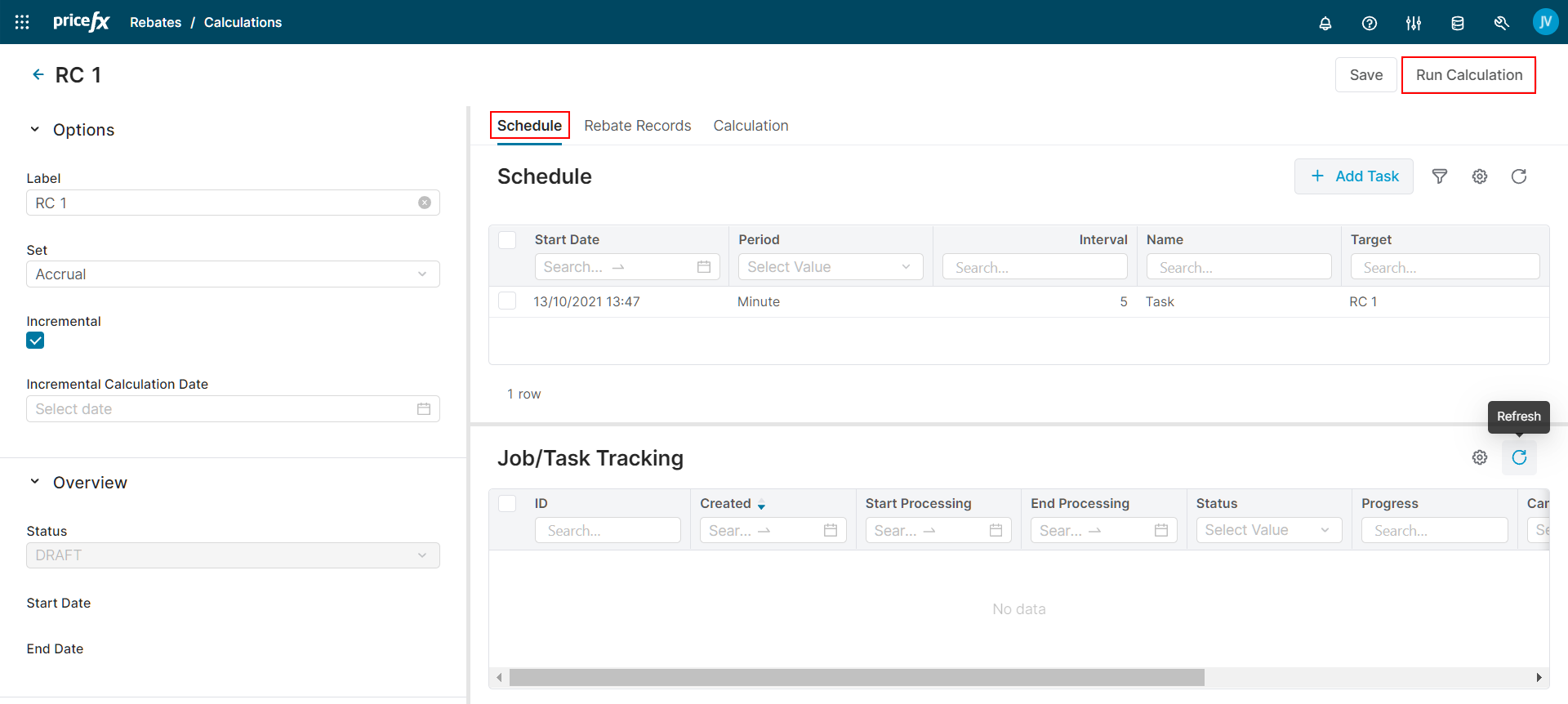The height and width of the screenshot is (704, 1568).
Task: Open the app grid launcher icon
Action: click(22, 22)
